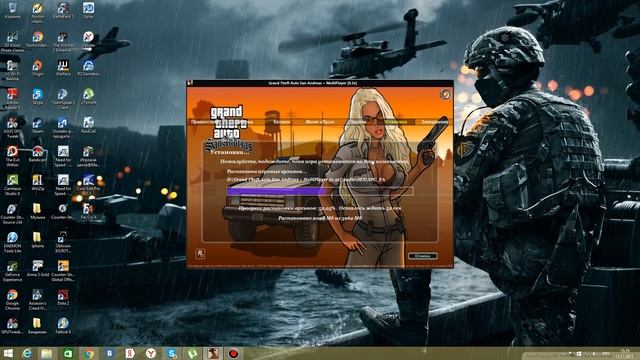The image size is (640, 360).
Task: Open the Skype desktop shortcut
Action: [38, 96]
